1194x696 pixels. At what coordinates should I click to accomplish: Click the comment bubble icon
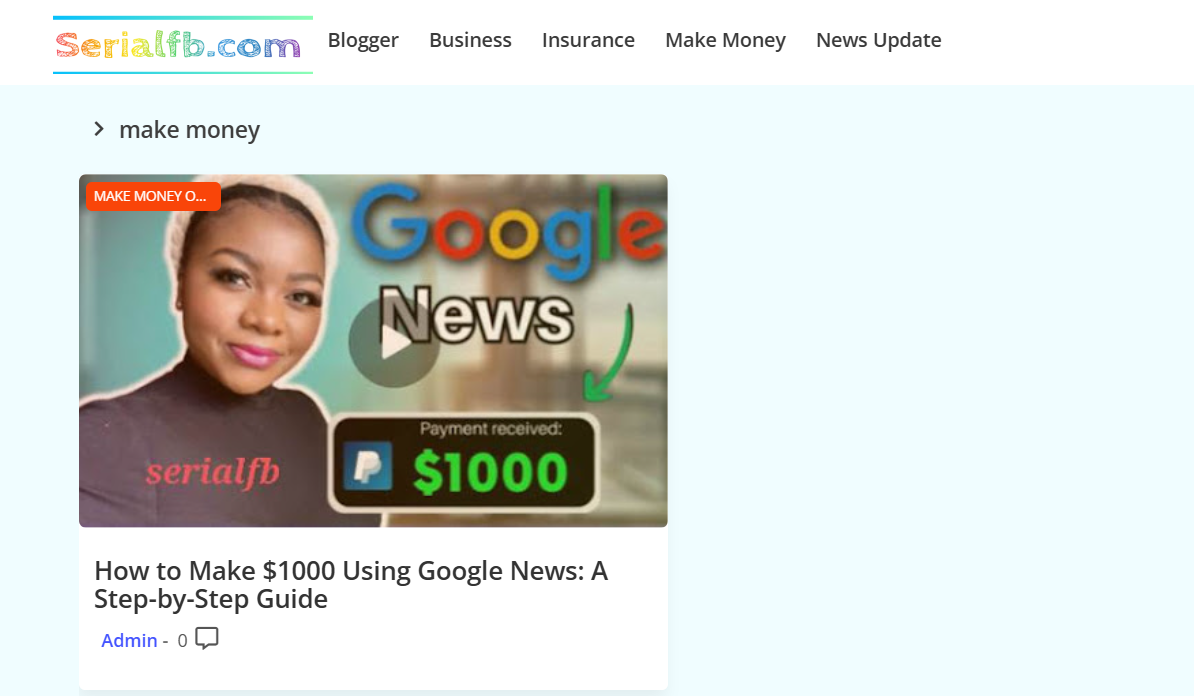206,638
